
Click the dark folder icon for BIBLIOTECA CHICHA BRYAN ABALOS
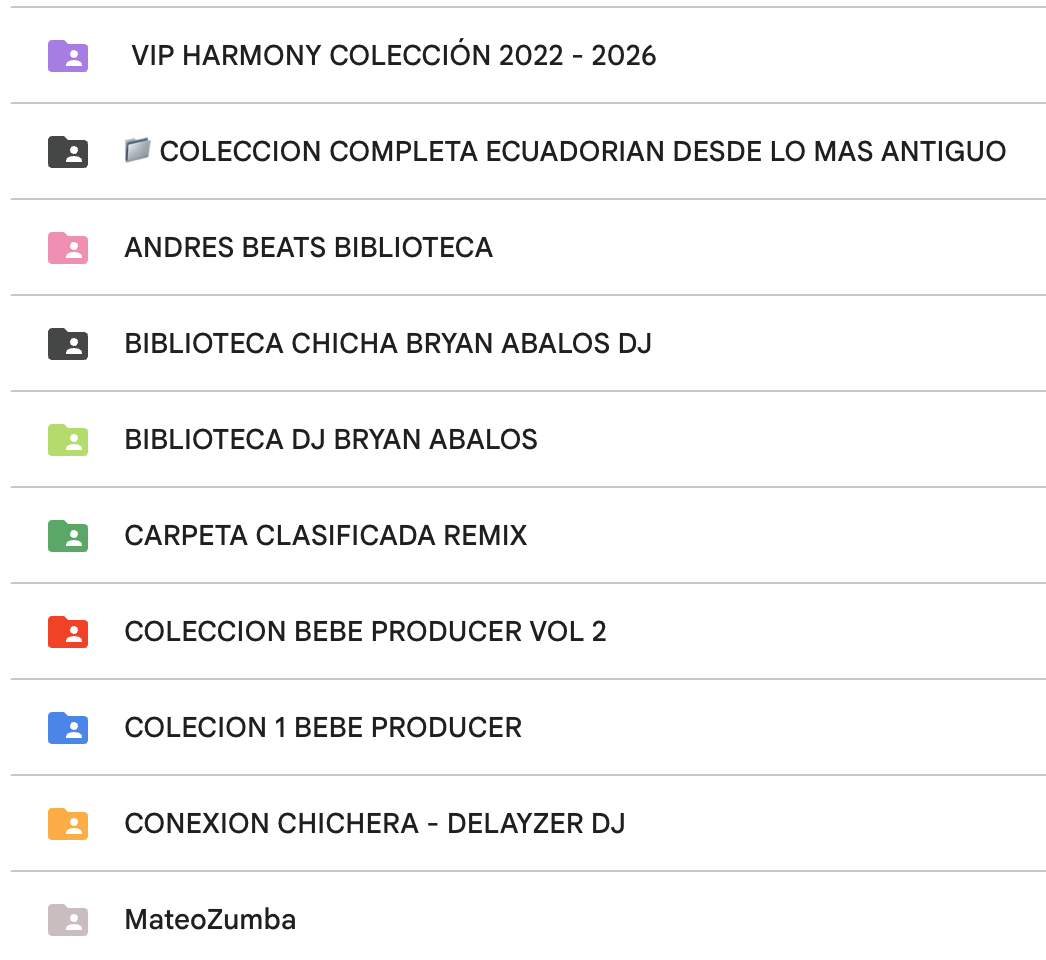pos(67,344)
